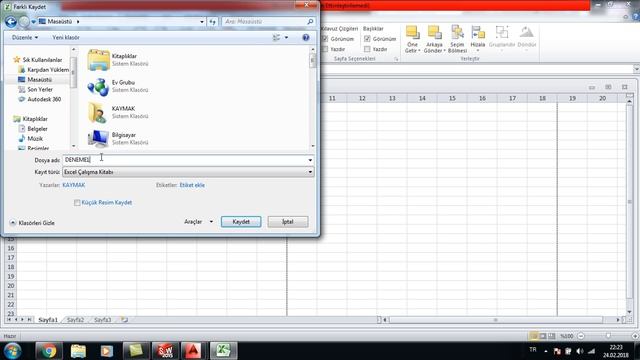Open Seçim Bölmesi in Excel ribbon
Screen dimensions: 640x360
pyautogui.click(x=457, y=39)
